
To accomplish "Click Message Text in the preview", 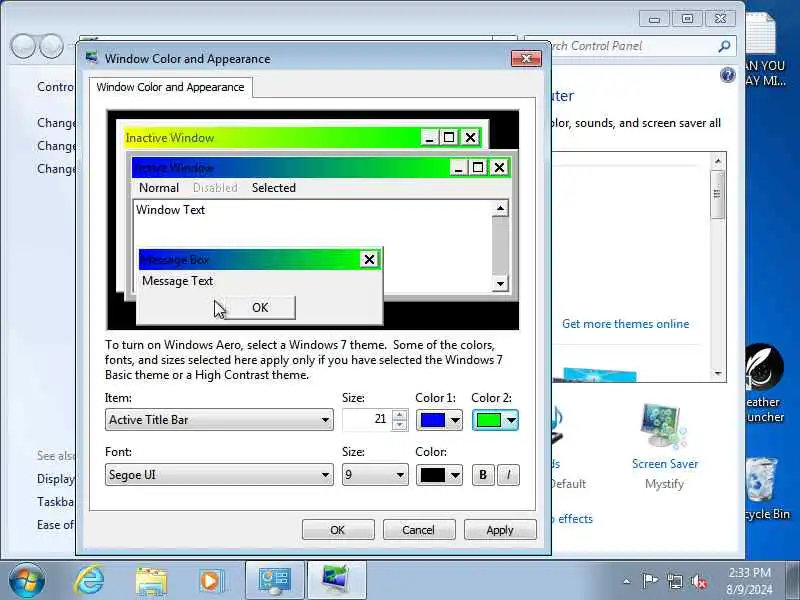I will coord(178,281).
